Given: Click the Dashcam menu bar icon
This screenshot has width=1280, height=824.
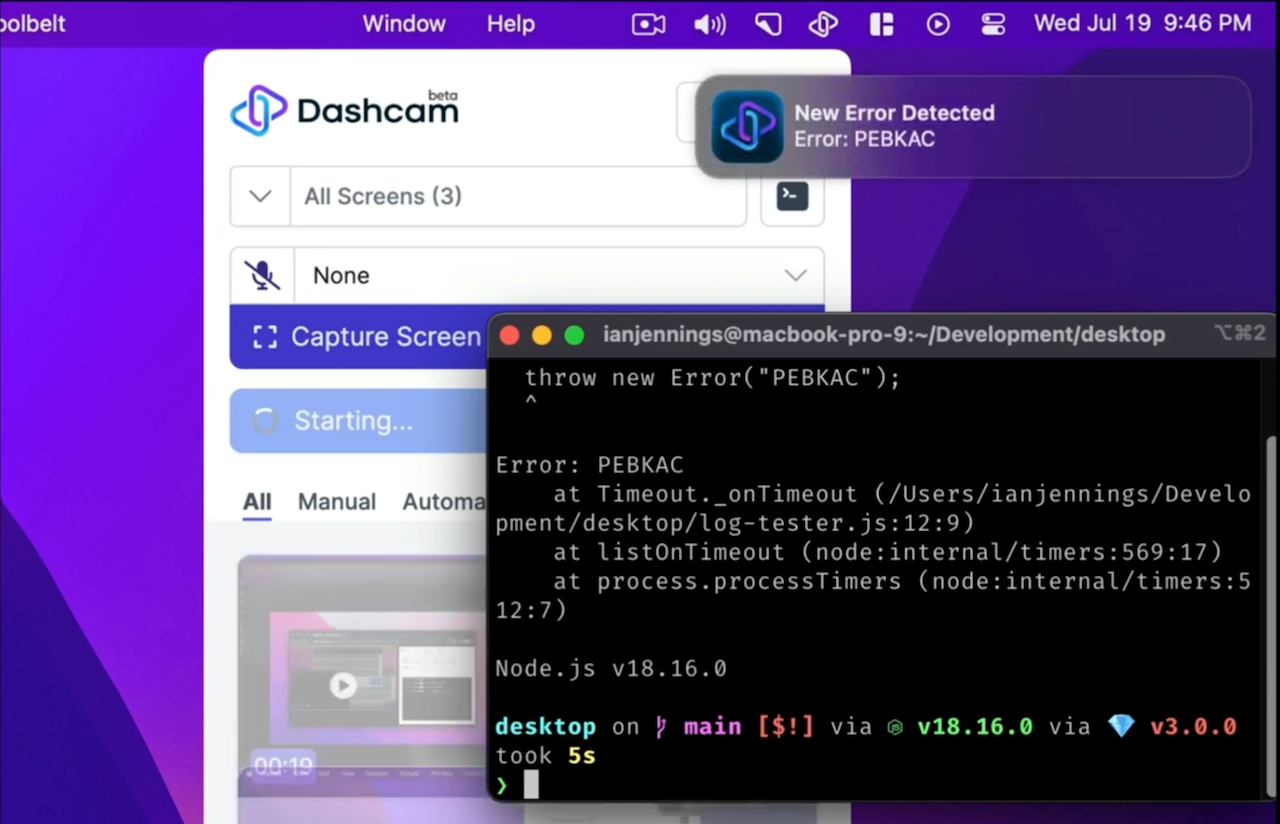Looking at the screenshot, I should click(x=822, y=24).
